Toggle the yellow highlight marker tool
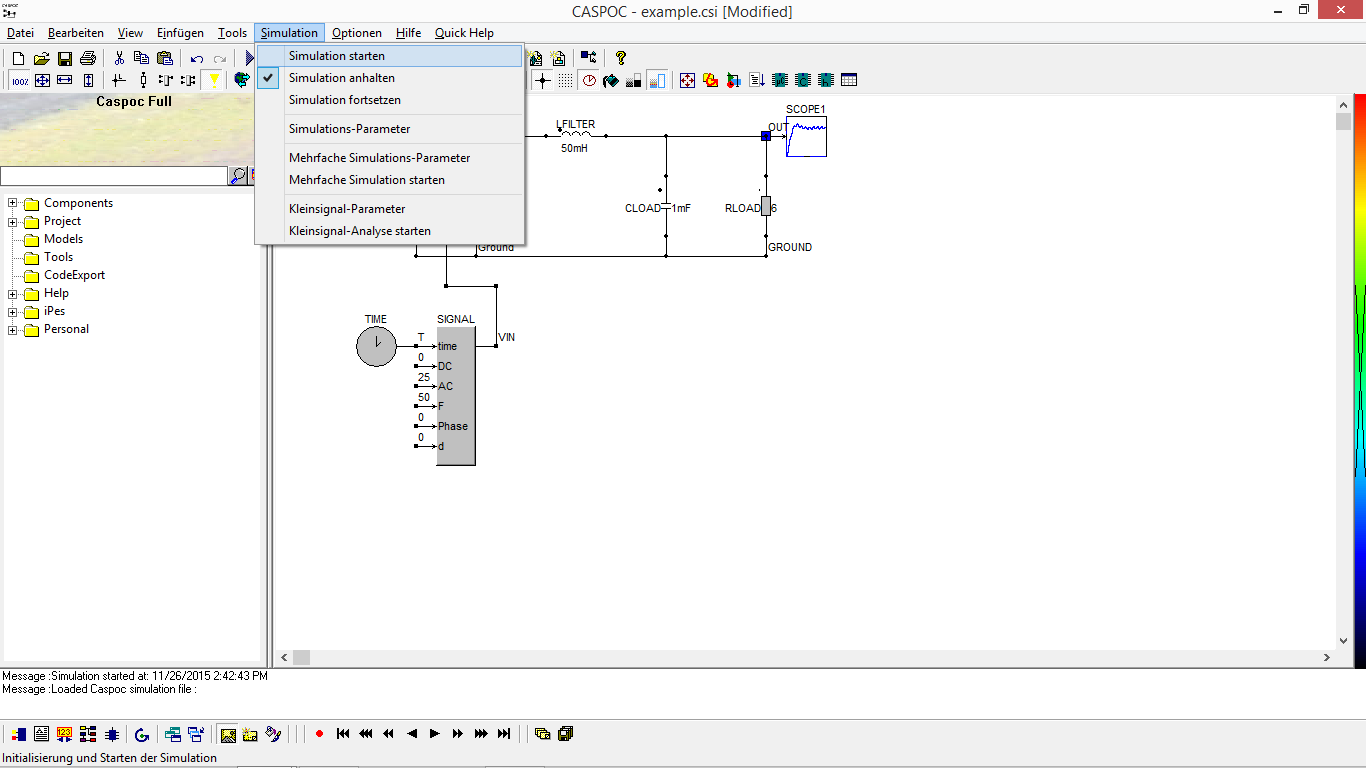Screen dimensions: 1366x768 tap(212, 81)
